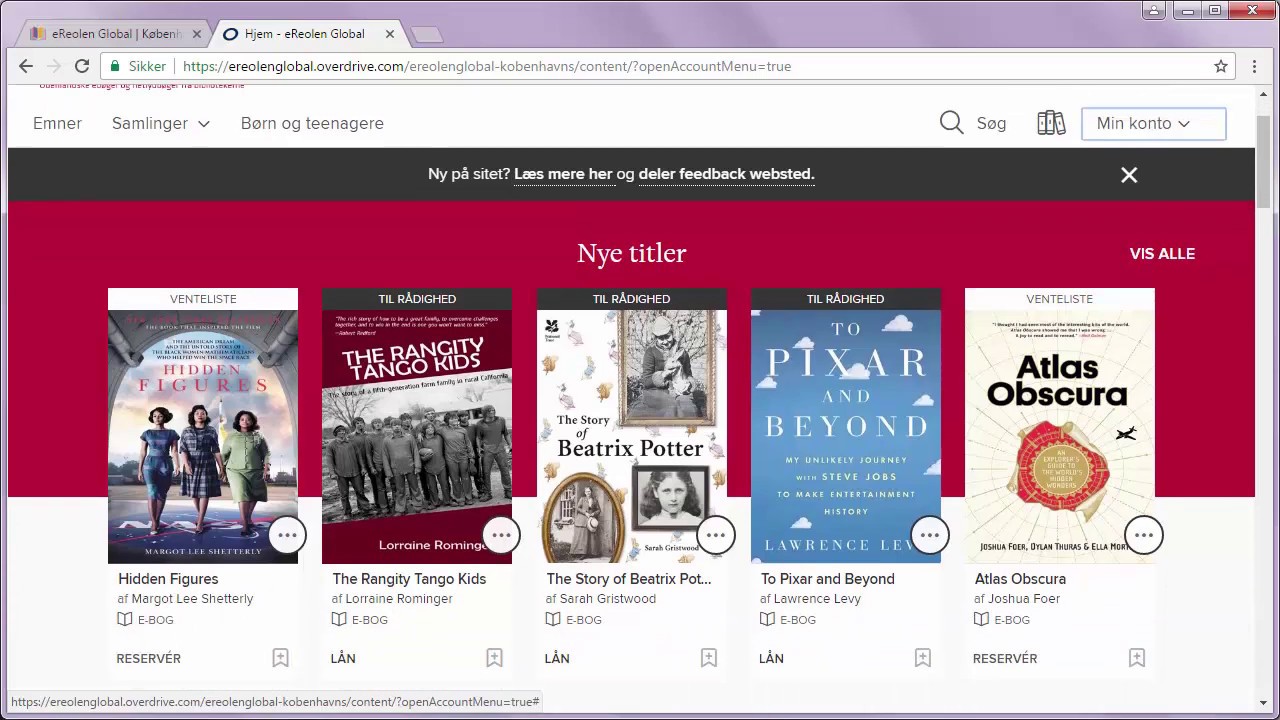
Task: Click the E-BOG book icon under Hidden Figures
Action: pos(125,620)
